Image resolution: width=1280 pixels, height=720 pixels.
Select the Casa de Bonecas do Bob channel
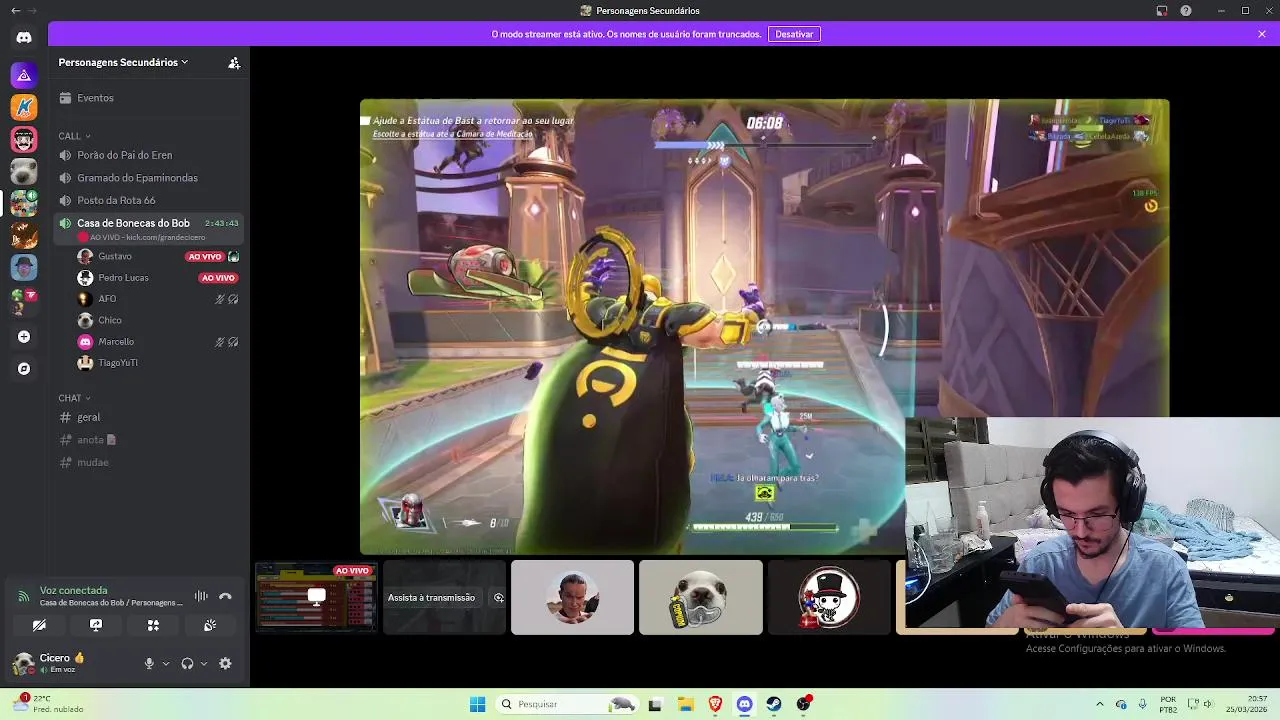click(x=150, y=229)
